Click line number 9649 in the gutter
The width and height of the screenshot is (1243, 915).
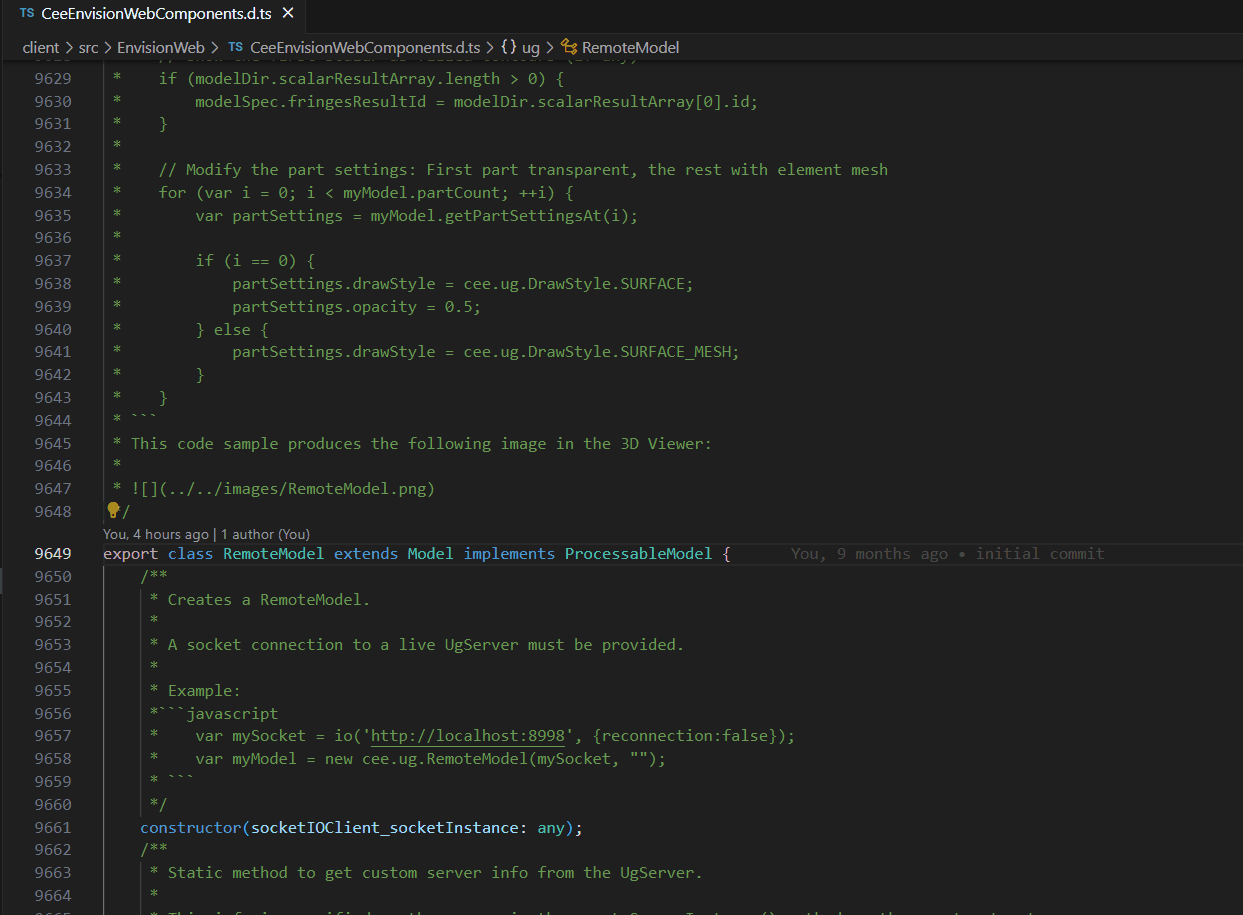53,554
